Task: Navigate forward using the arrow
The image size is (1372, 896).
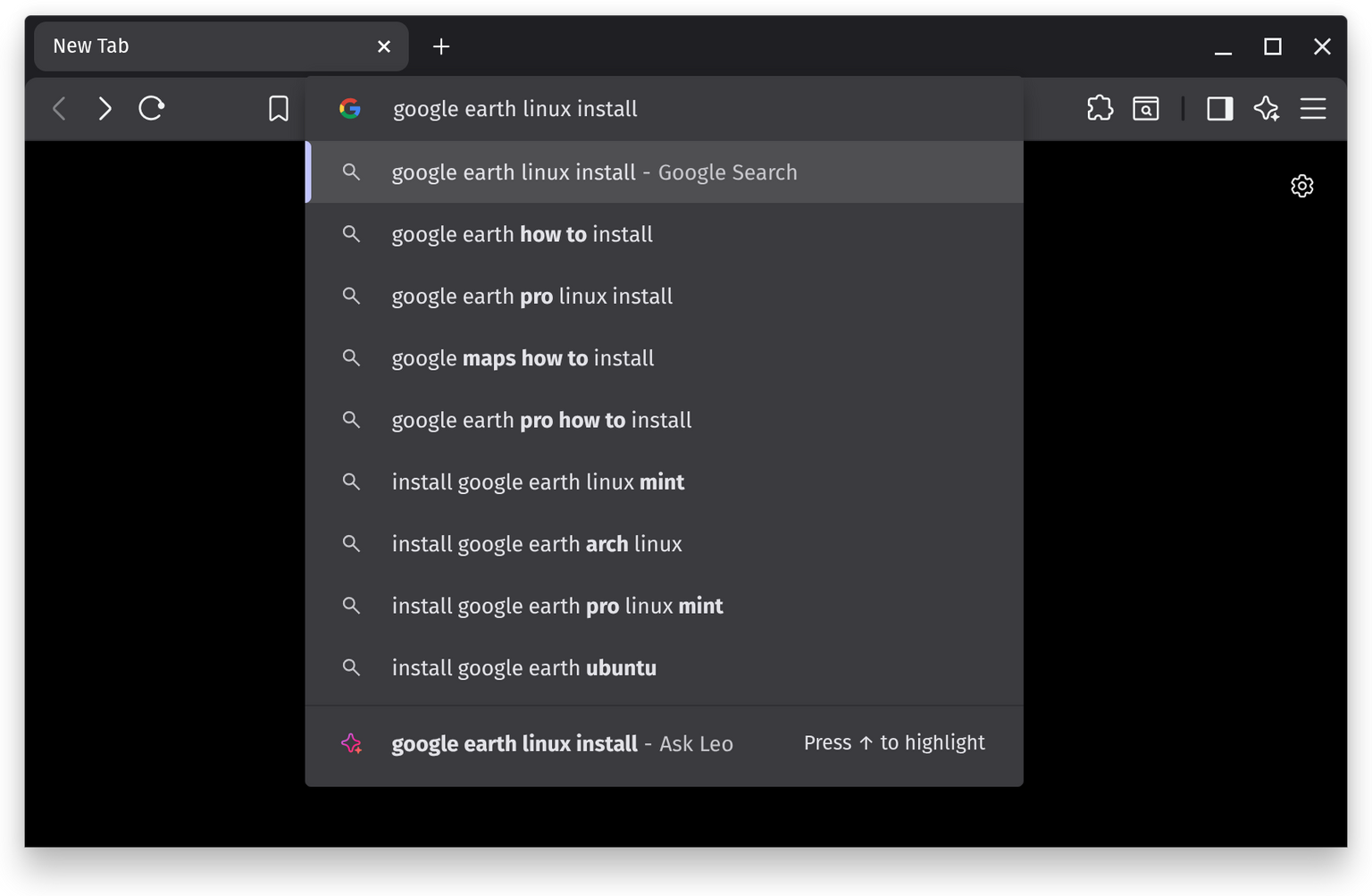Action: pos(105,108)
